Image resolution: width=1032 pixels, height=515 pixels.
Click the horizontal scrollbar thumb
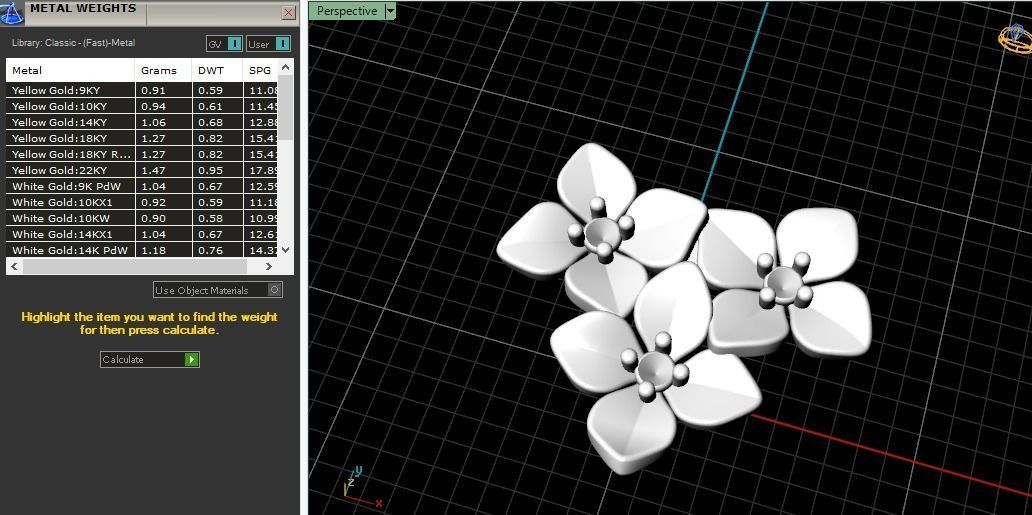tap(134, 266)
